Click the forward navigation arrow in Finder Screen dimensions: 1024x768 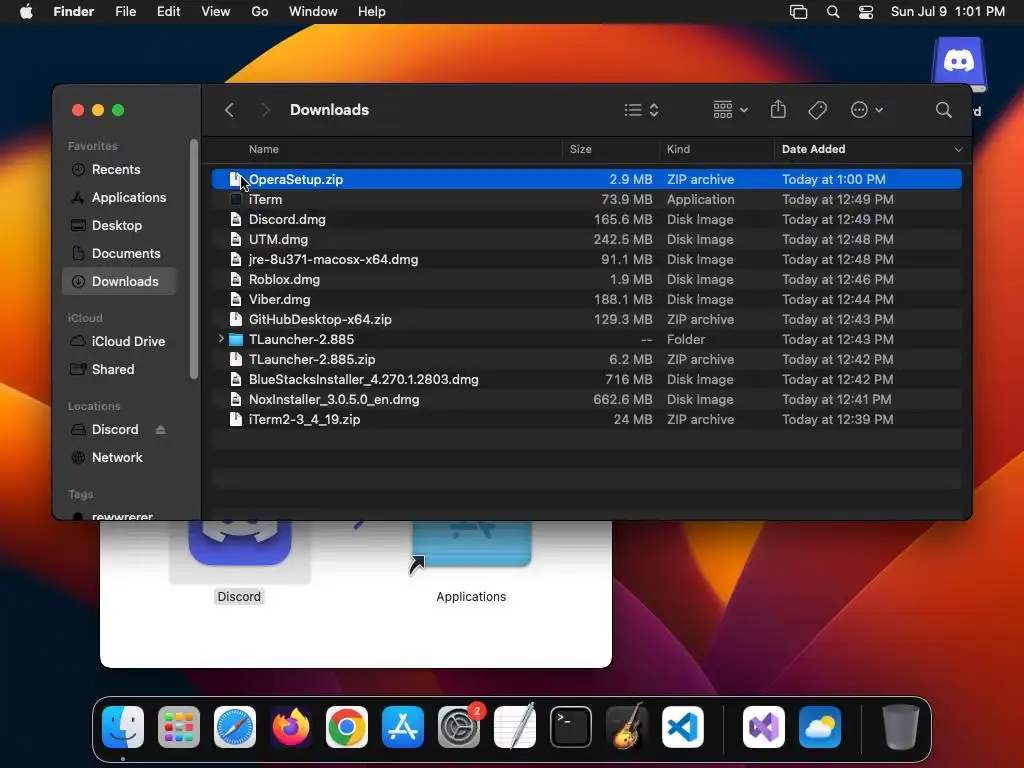[x=265, y=110]
